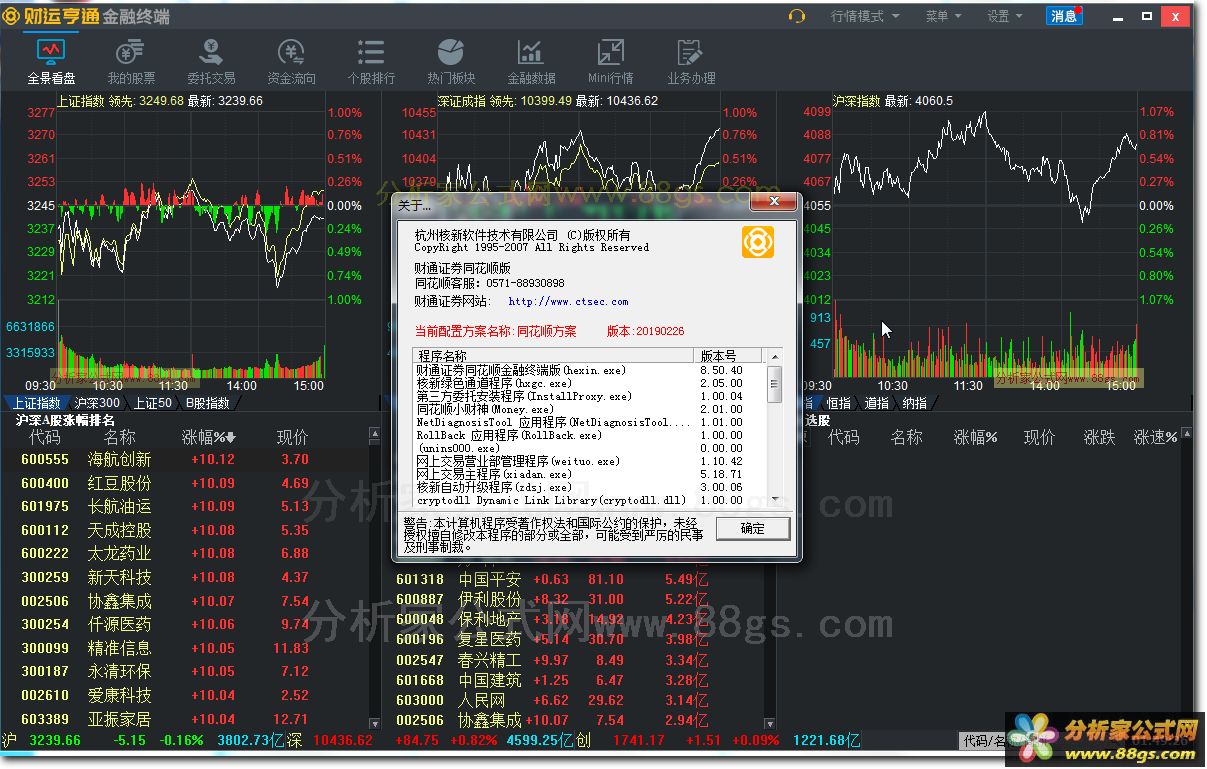Click the 涨速% header in right panel
The height and width of the screenshot is (769, 1207).
(1157, 437)
